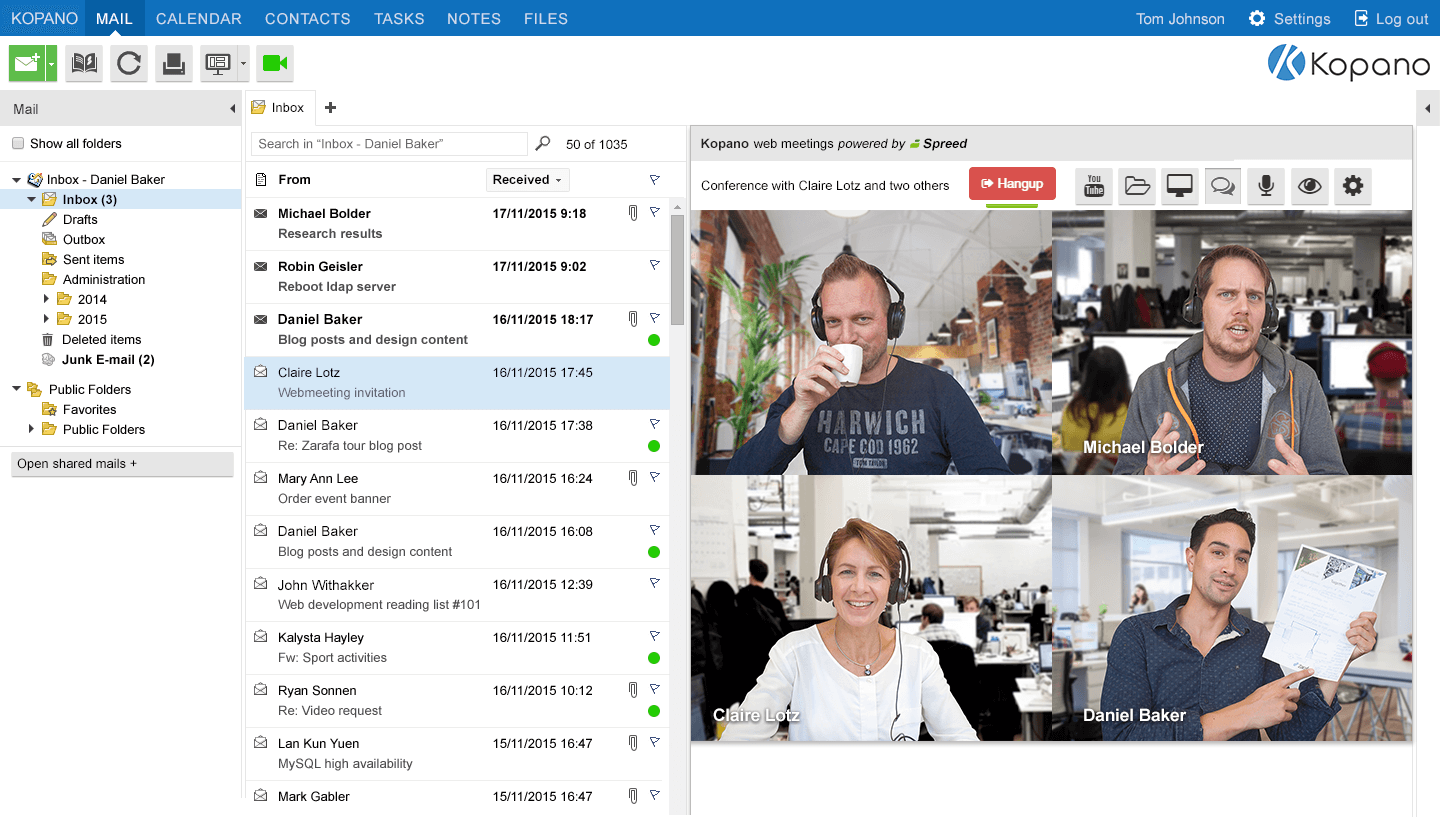The width and height of the screenshot is (1440, 817).
Task: Click the green category dot on Kalysta Hayley mail
Action: click(x=654, y=658)
